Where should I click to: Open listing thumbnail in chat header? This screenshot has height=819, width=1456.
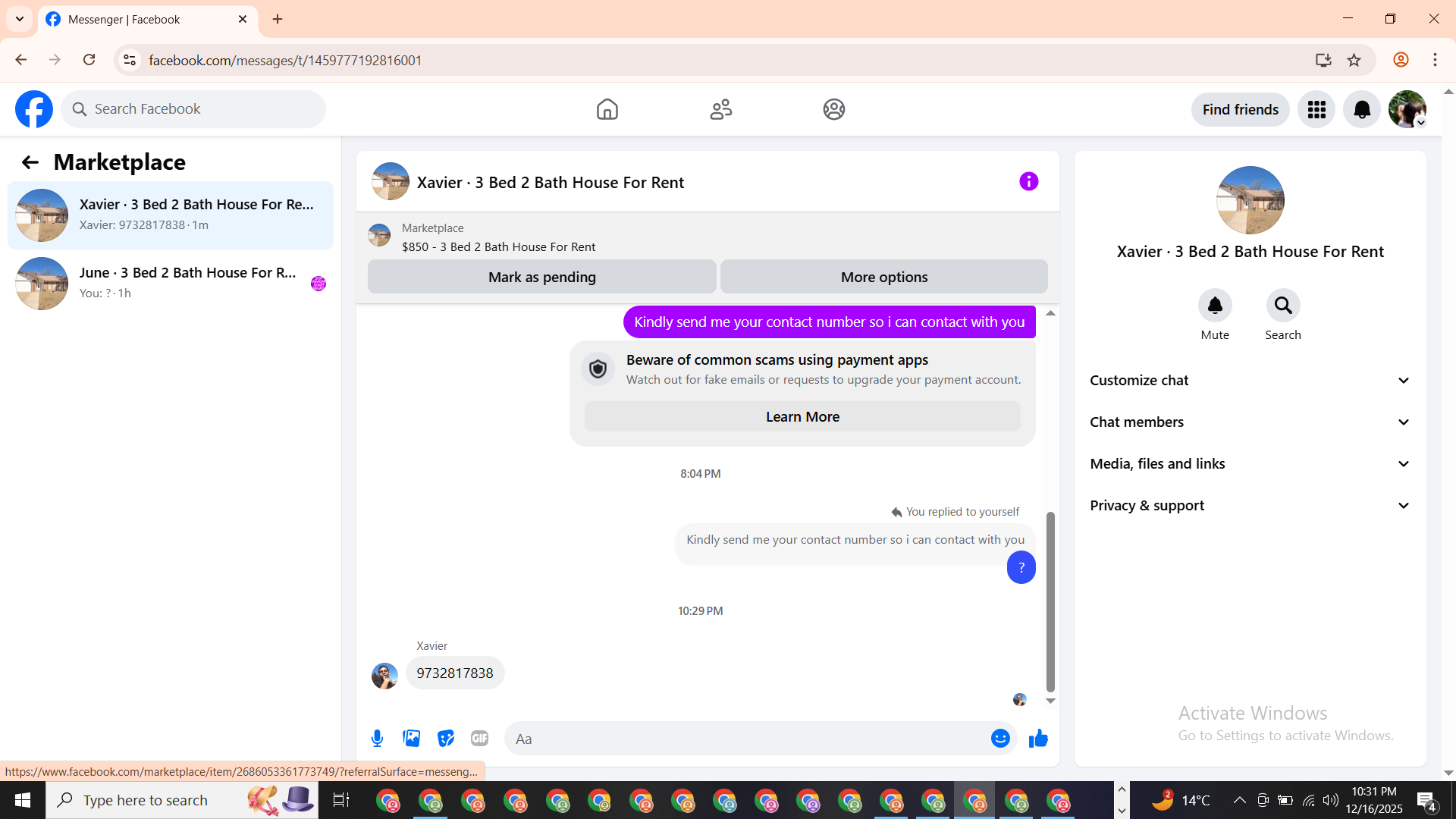pyautogui.click(x=391, y=181)
